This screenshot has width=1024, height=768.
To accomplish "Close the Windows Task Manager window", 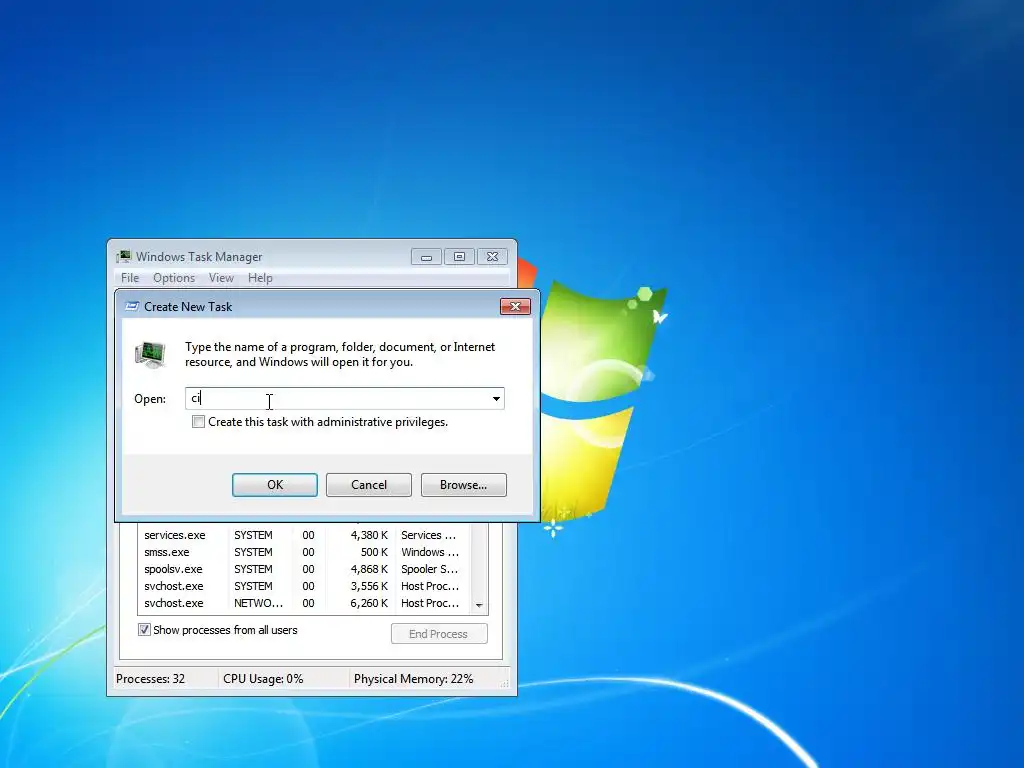I will click(492, 257).
